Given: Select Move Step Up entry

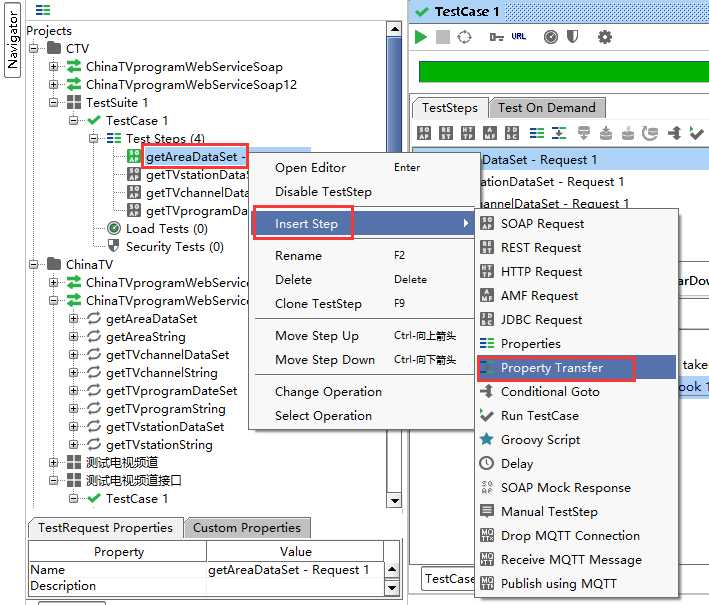Looking at the screenshot, I should pyautogui.click(x=364, y=336).
